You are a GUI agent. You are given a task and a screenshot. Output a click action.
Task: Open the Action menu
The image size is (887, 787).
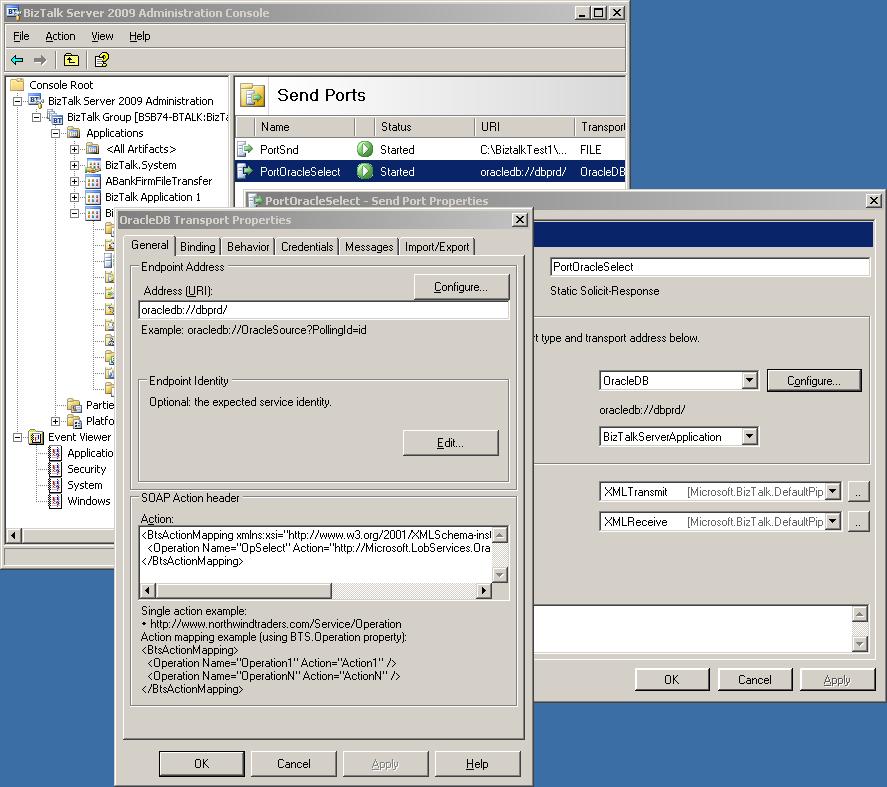pos(60,36)
